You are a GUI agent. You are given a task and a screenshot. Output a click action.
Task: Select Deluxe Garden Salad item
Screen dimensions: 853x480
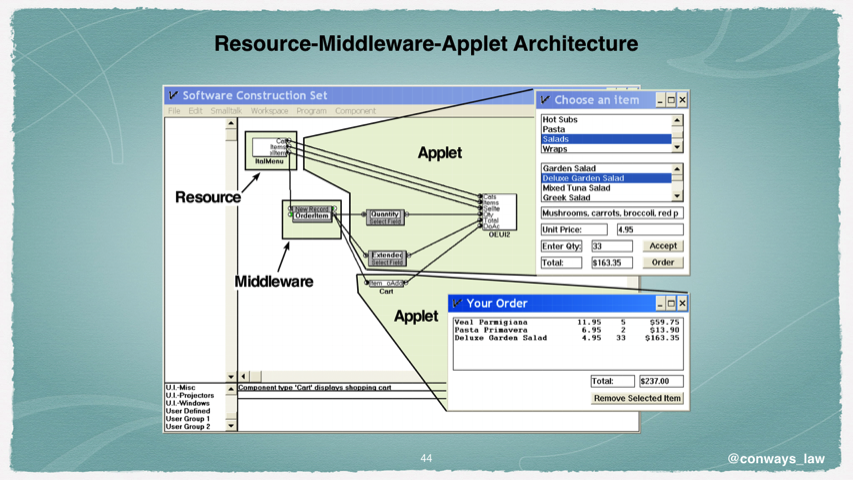pos(606,178)
